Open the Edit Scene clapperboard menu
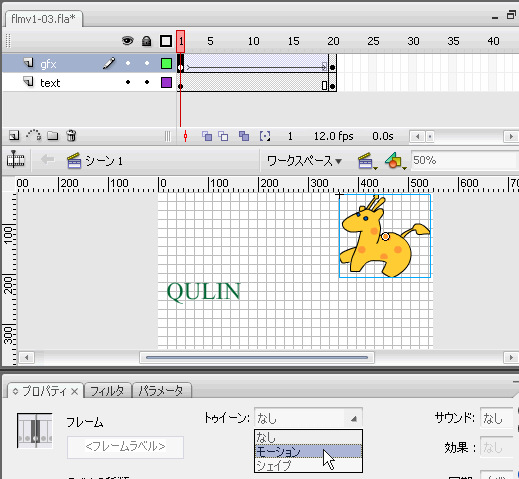The image size is (519, 479). [367, 161]
